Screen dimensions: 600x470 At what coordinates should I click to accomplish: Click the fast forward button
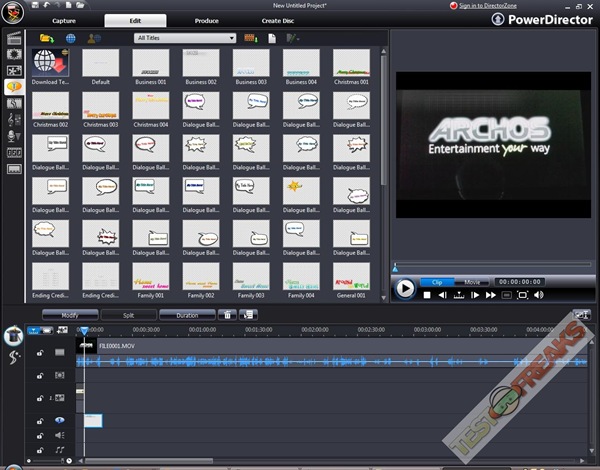(490, 295)
